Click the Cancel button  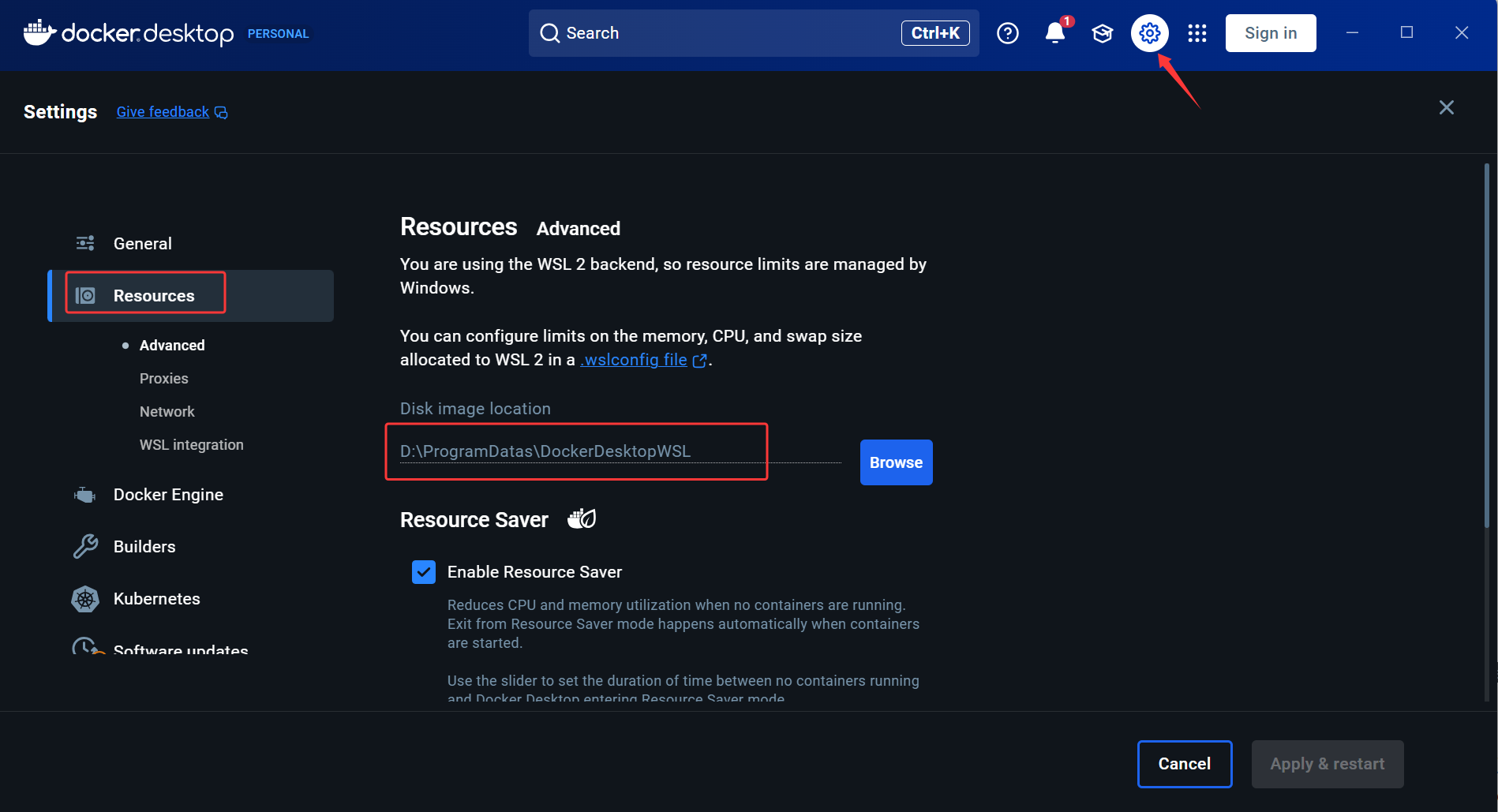pyautogui.click(x=1185, y=764)
